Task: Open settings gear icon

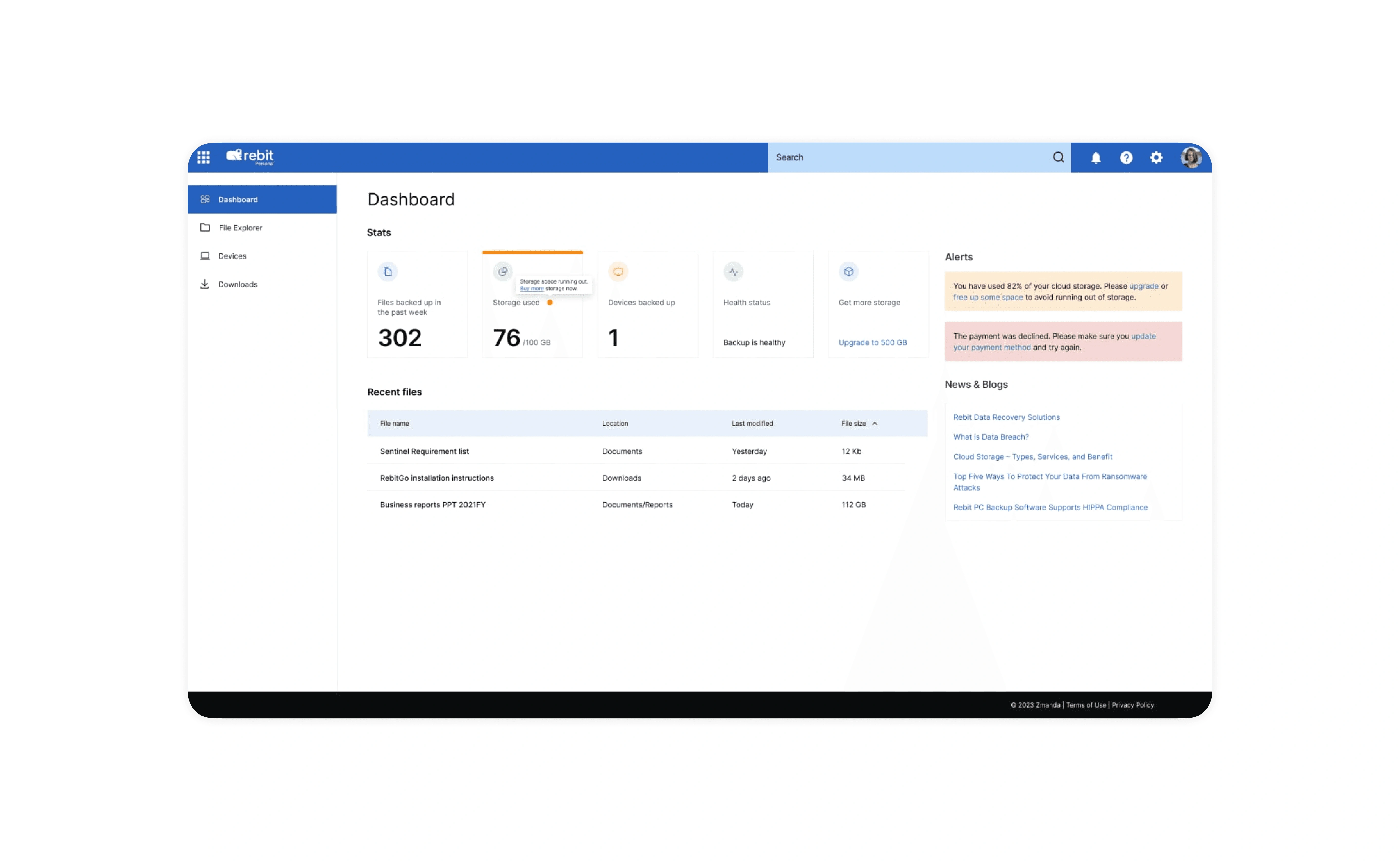Action: click(1156, 158)
